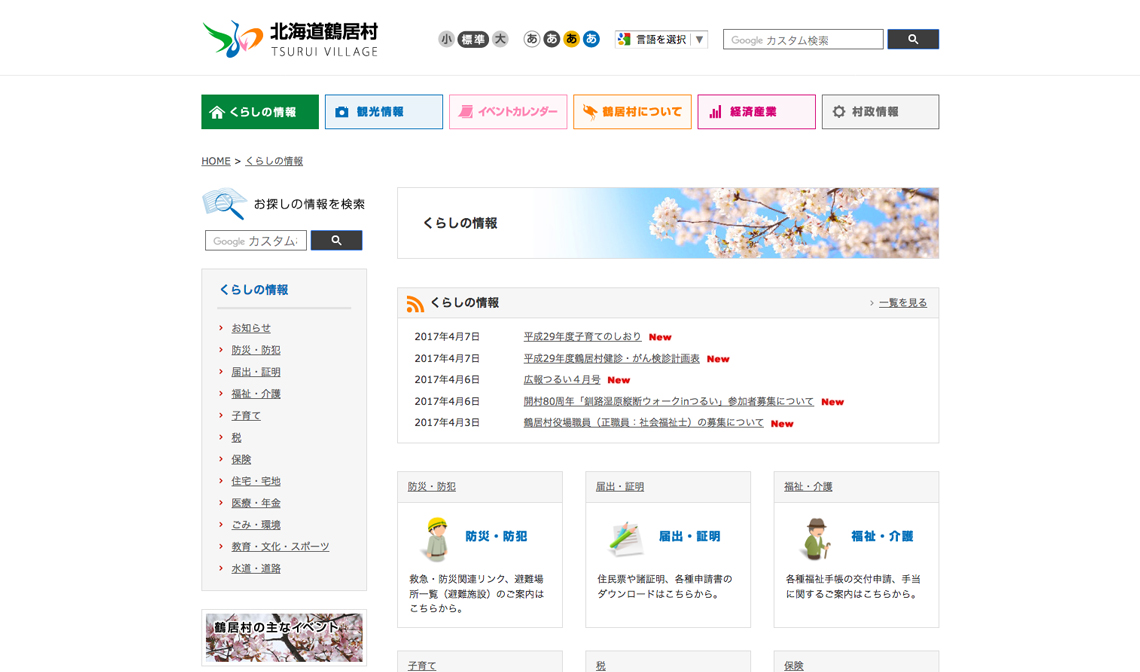Open the 観光情報 navigation tab
Image resolution: width=1140 pixels, height=672 pixels.
coord(384,112)
